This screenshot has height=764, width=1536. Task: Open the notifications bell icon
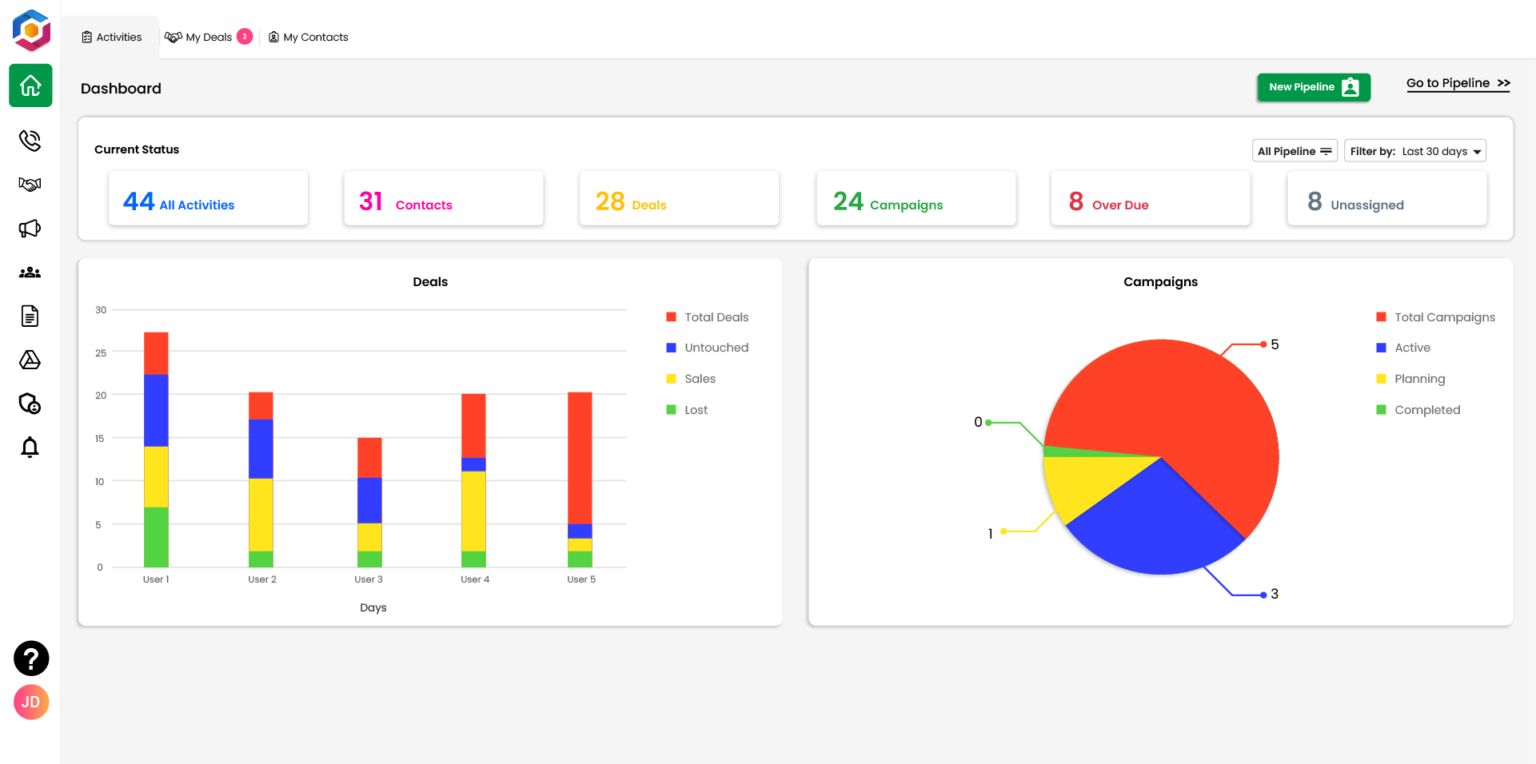tap(30, 447)
